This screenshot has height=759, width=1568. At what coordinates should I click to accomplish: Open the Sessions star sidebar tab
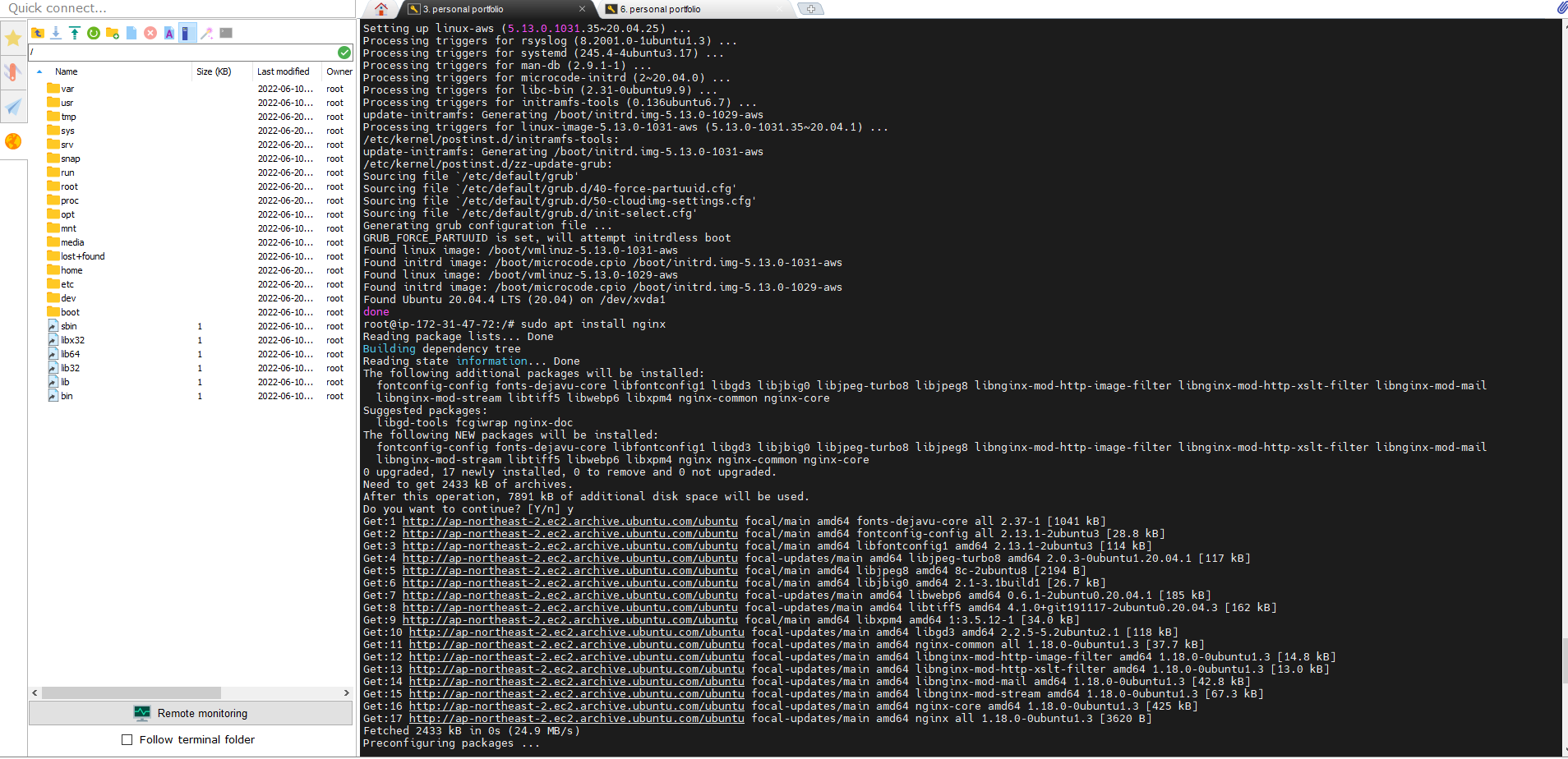(13, 38)
